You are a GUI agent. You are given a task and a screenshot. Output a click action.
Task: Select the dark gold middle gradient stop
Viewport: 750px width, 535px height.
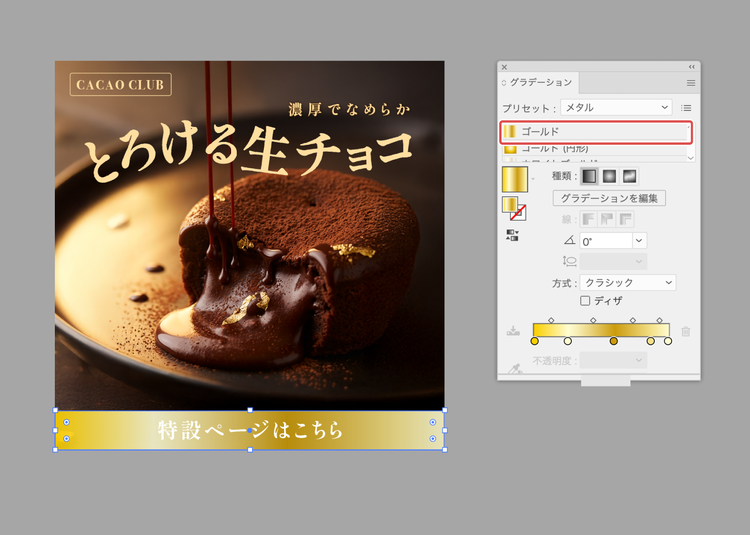[613, 341]
